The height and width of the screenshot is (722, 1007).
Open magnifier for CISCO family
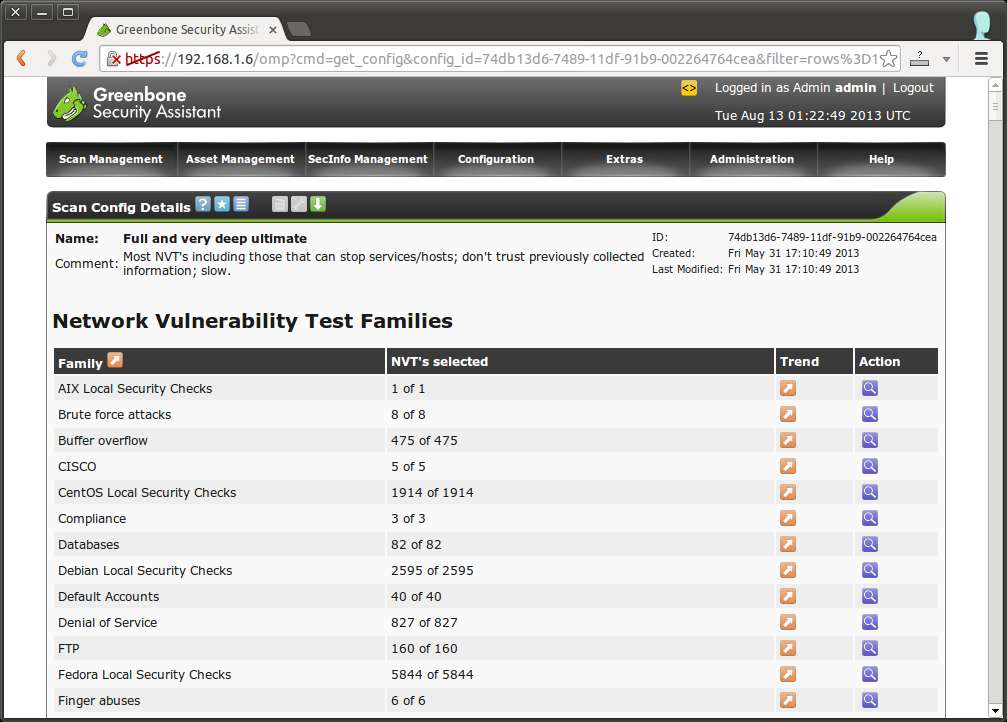870,466
